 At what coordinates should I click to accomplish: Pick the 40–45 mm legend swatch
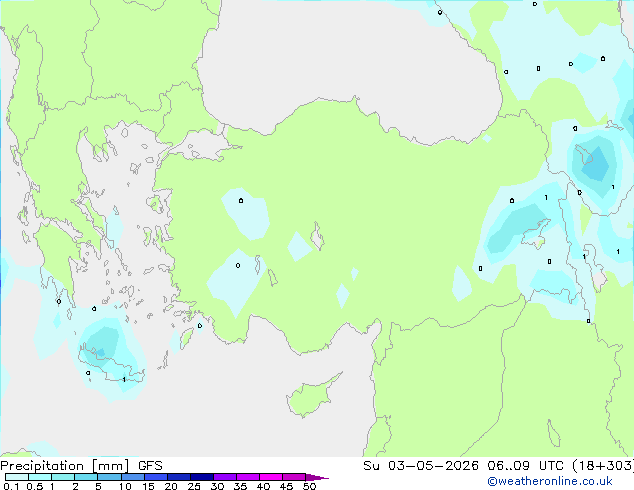coord(271,477)
